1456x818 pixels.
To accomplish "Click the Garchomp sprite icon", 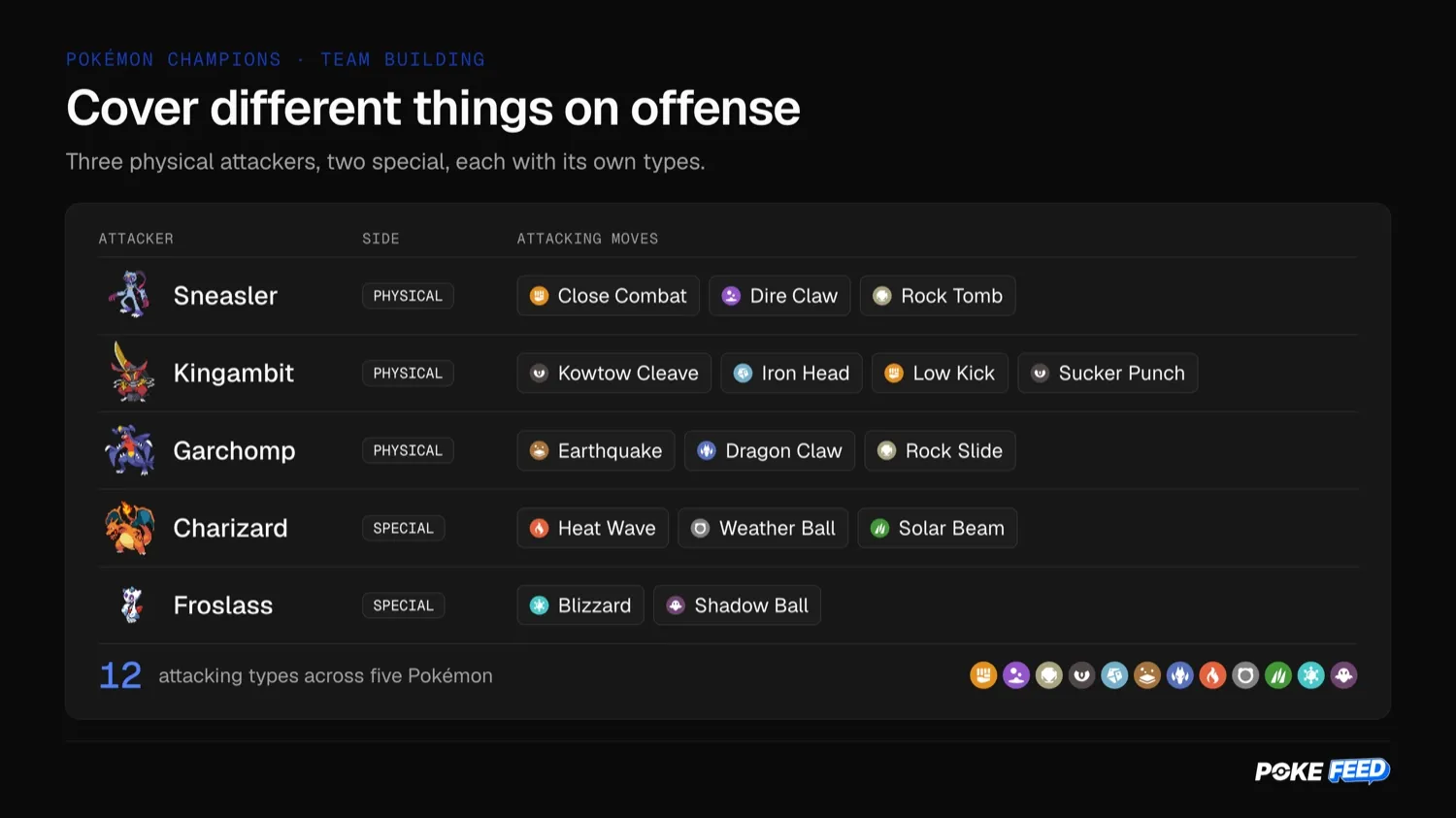I will tap(130, 450).
